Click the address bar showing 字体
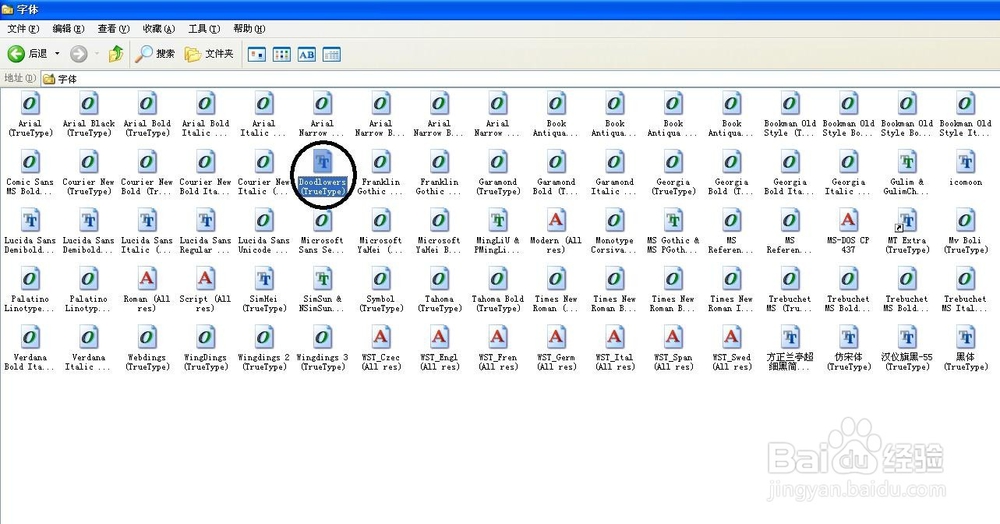Screen dimensions: 1000x524 (519, 79)
